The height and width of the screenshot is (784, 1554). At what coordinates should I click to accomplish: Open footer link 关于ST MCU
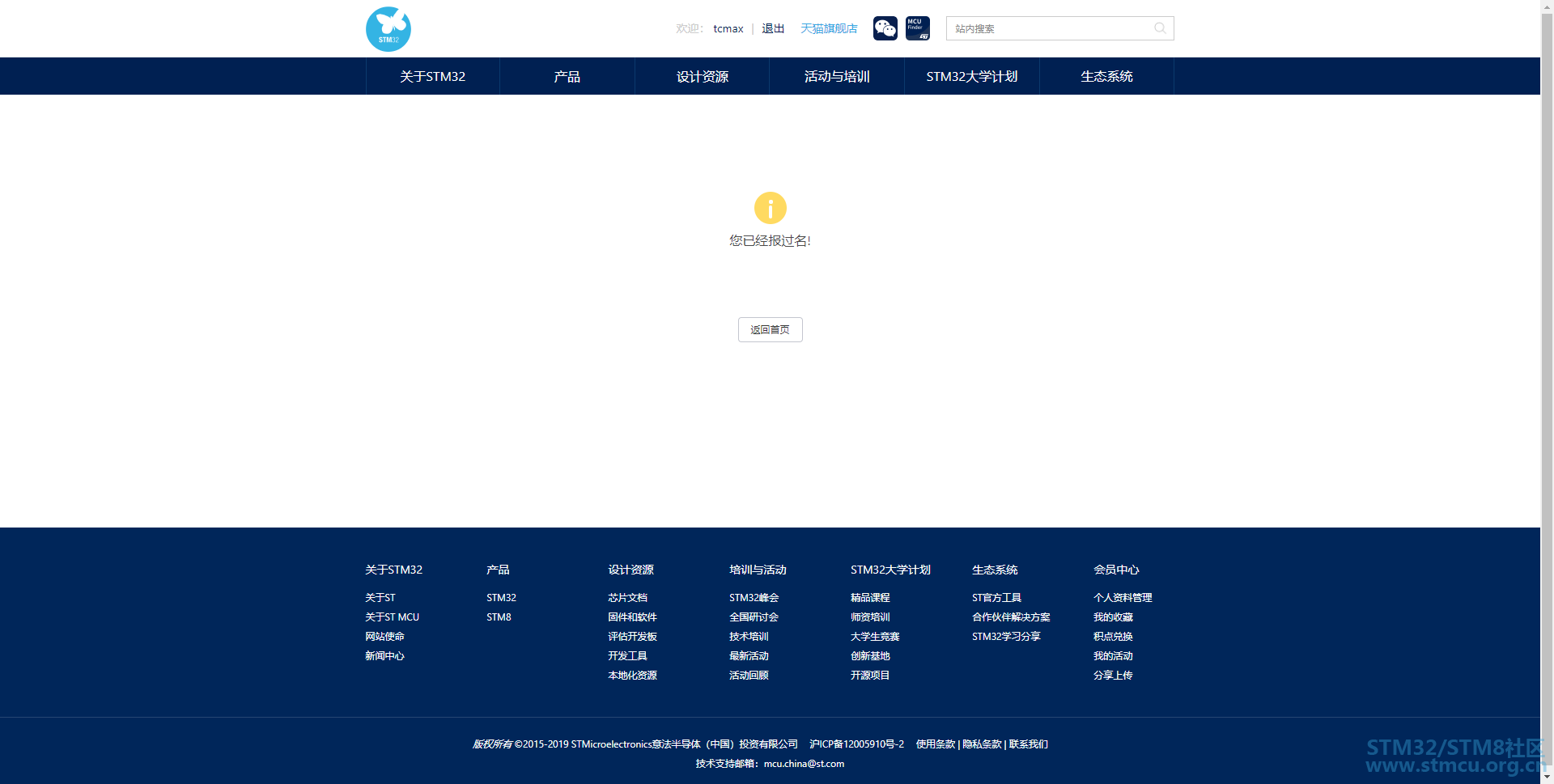(393, 617)
